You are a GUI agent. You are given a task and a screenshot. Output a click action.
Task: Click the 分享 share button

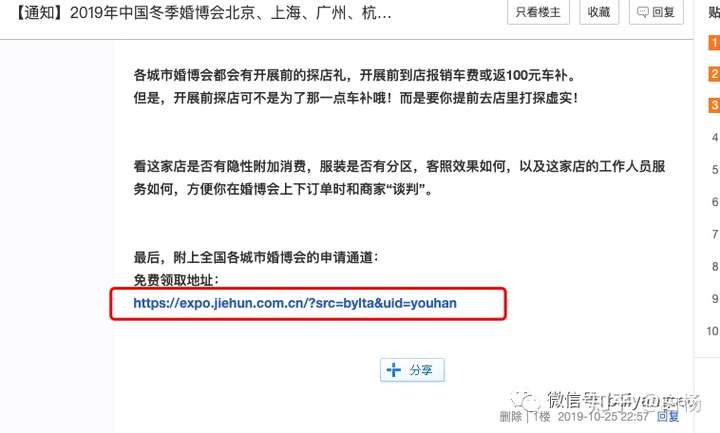tap(412, 370)
